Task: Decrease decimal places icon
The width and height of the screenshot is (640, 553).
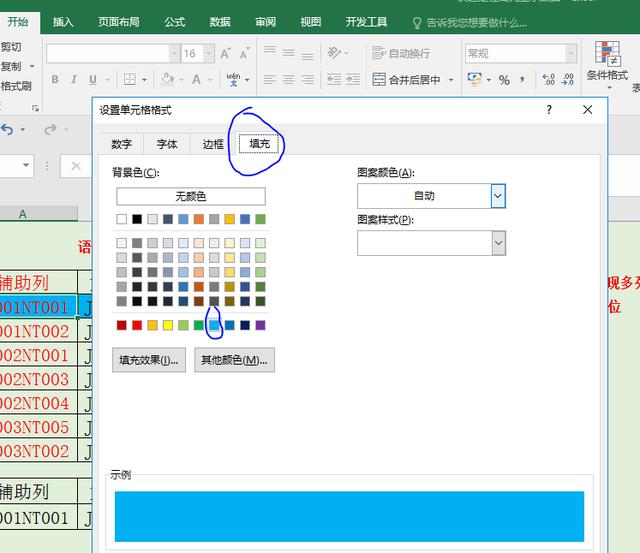Action: [x=568, y=79]
